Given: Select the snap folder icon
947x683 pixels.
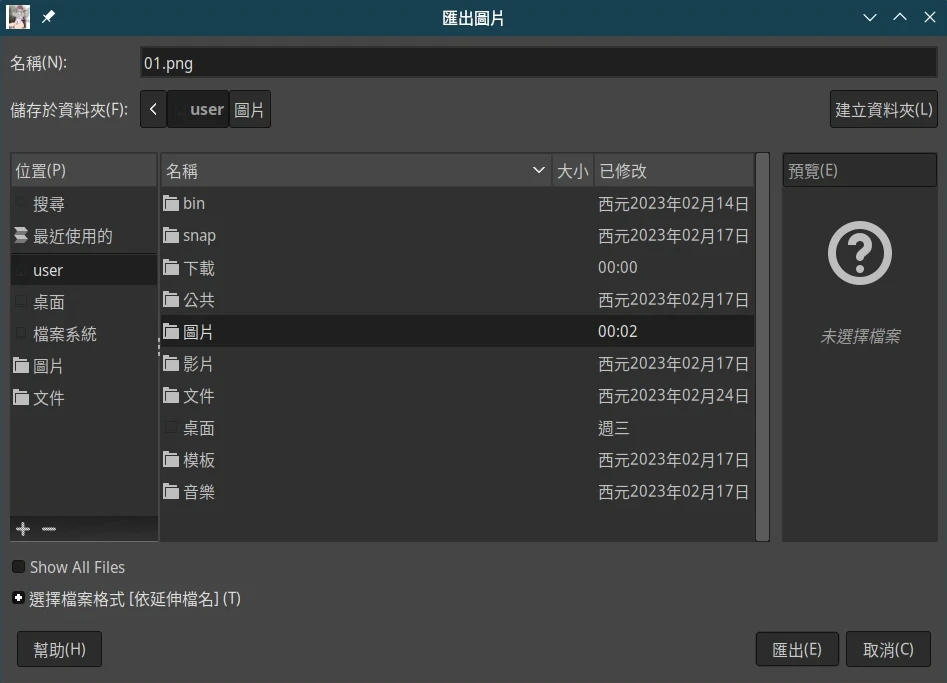Looking at the screenshot, I should click(171, 236).
